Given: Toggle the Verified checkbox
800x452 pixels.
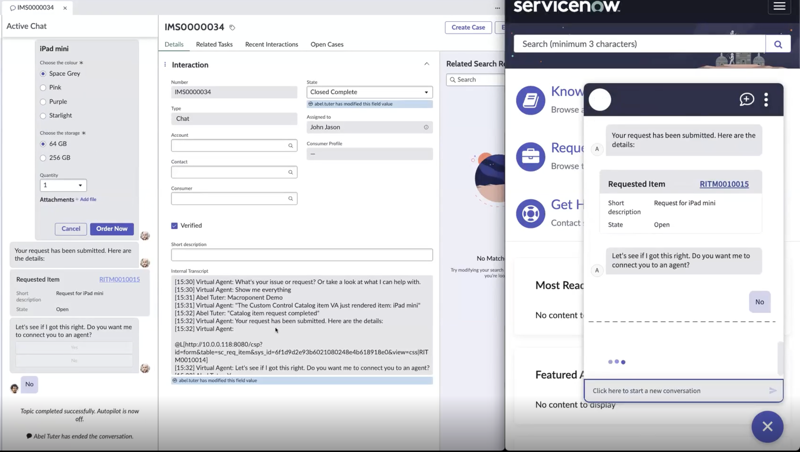Looking at the screenshot, I should tap(174, 225).
